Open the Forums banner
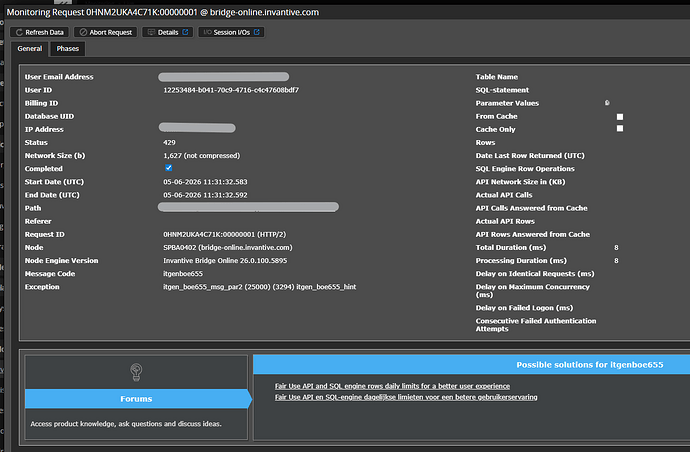The image size is (690, 452). pyautogui.click(x=138, y=398)
